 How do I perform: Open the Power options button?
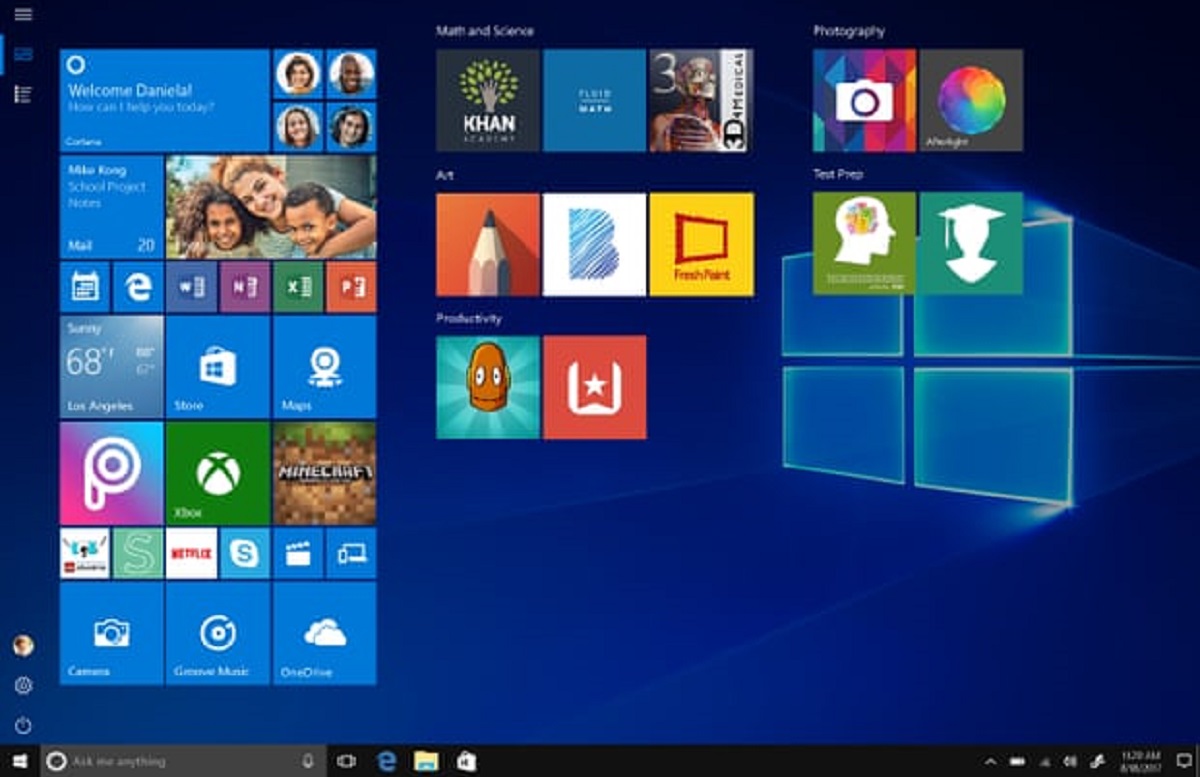23,725
